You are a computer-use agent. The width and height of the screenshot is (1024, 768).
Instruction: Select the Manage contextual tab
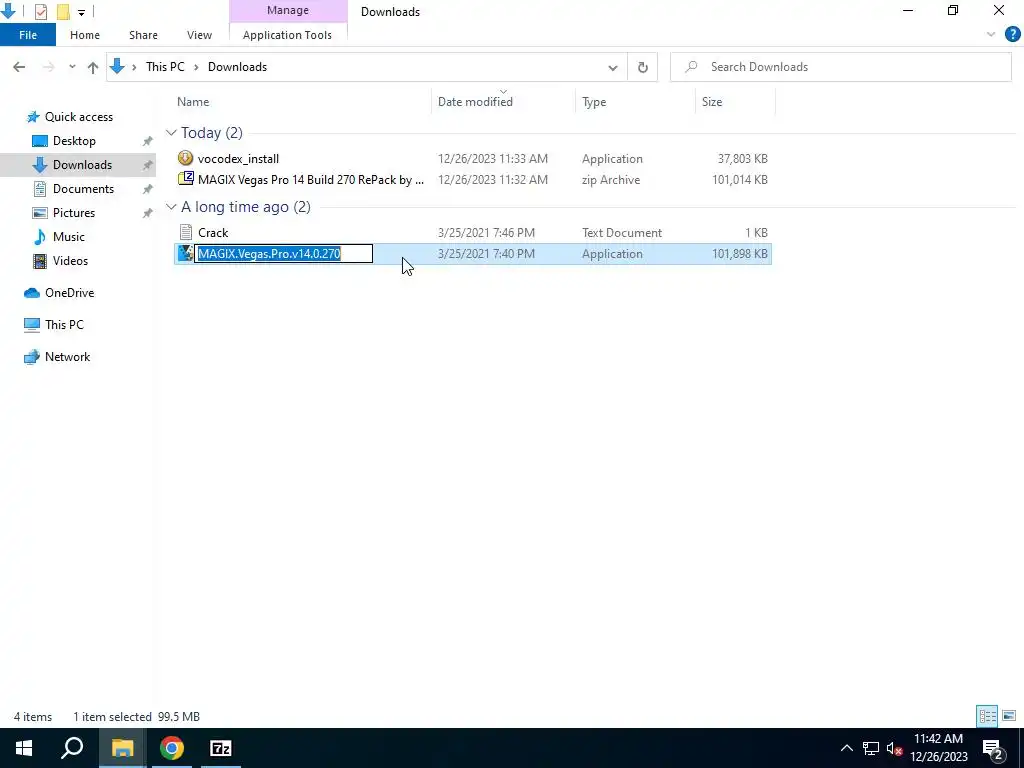(288, 10)
